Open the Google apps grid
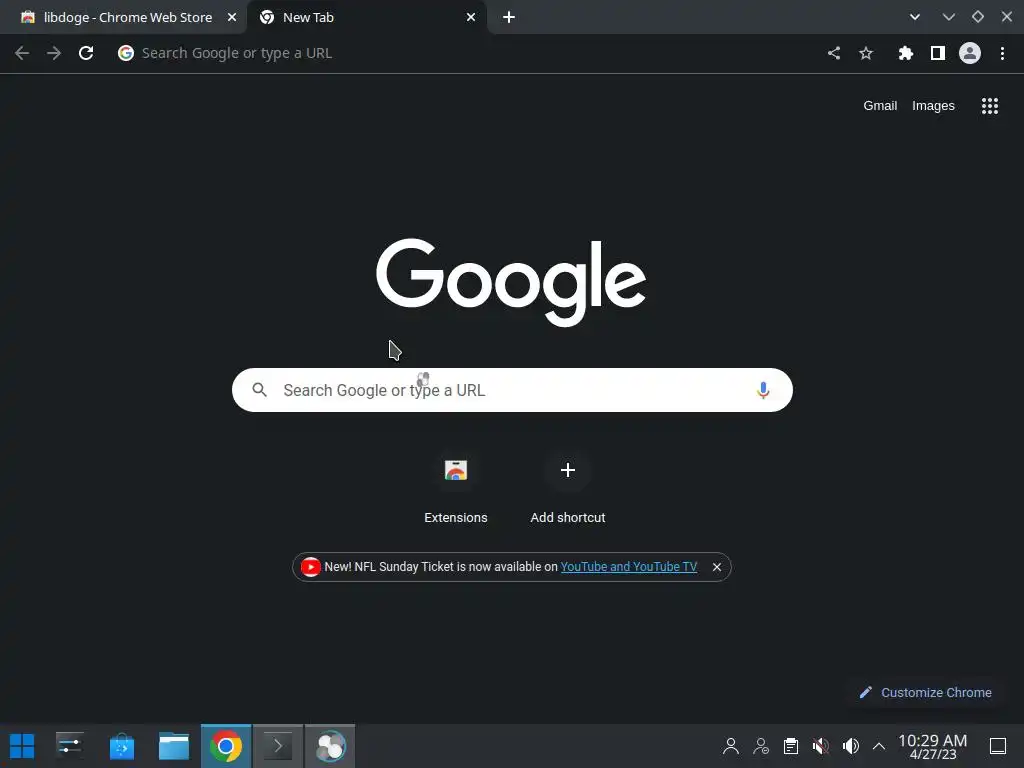The image size is (1024, 768). pos(990,106)
